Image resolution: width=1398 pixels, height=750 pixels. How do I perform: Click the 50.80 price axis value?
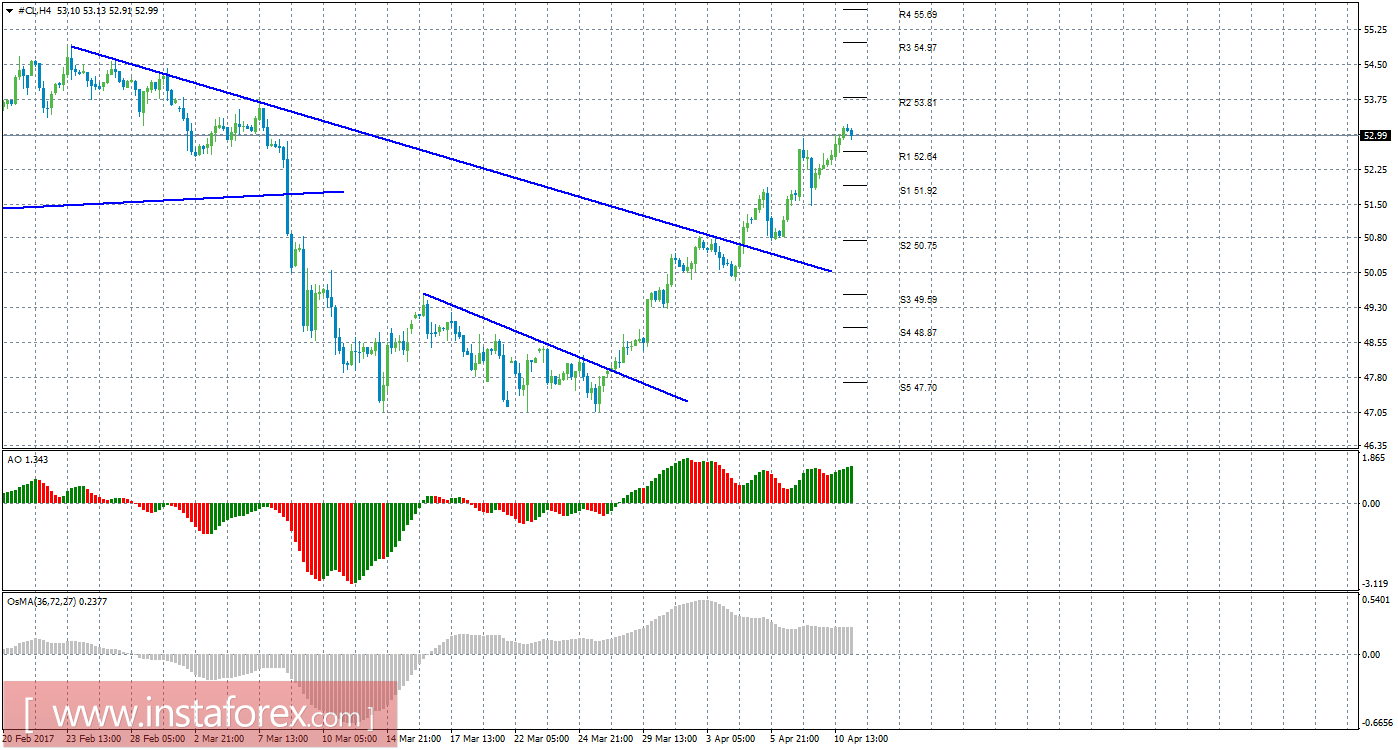click(1374, 238)
